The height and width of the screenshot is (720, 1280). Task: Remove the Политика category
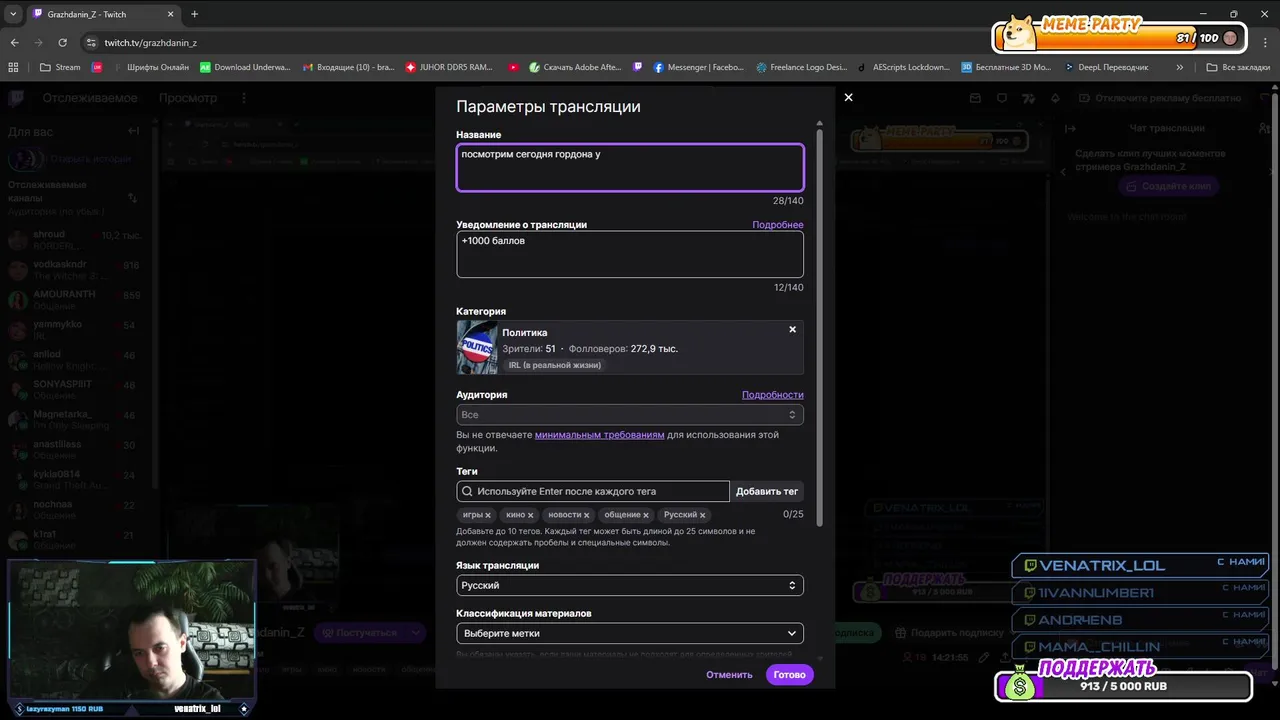[x=792, y=329]
